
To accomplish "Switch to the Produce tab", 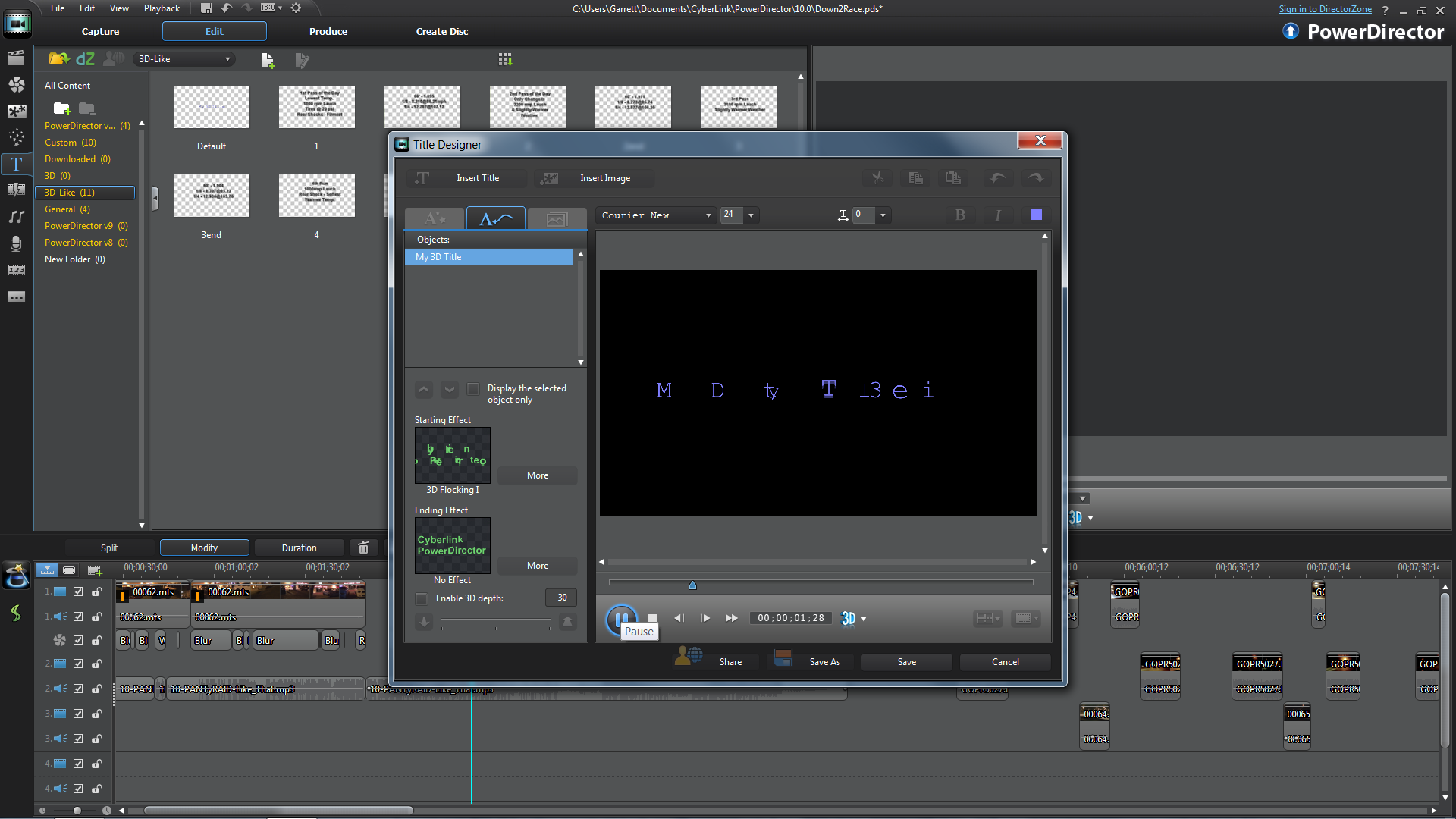I will [328, 31].
